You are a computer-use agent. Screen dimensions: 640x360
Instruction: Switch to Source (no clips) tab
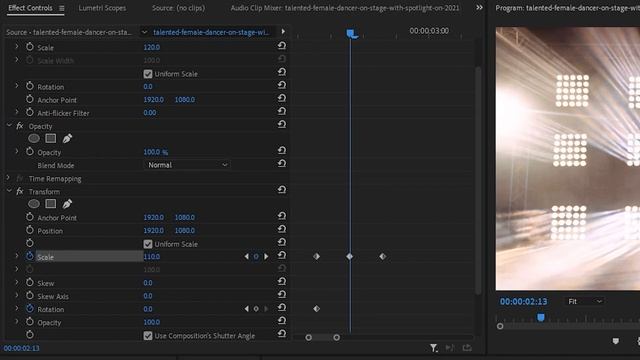pos(178,8)
